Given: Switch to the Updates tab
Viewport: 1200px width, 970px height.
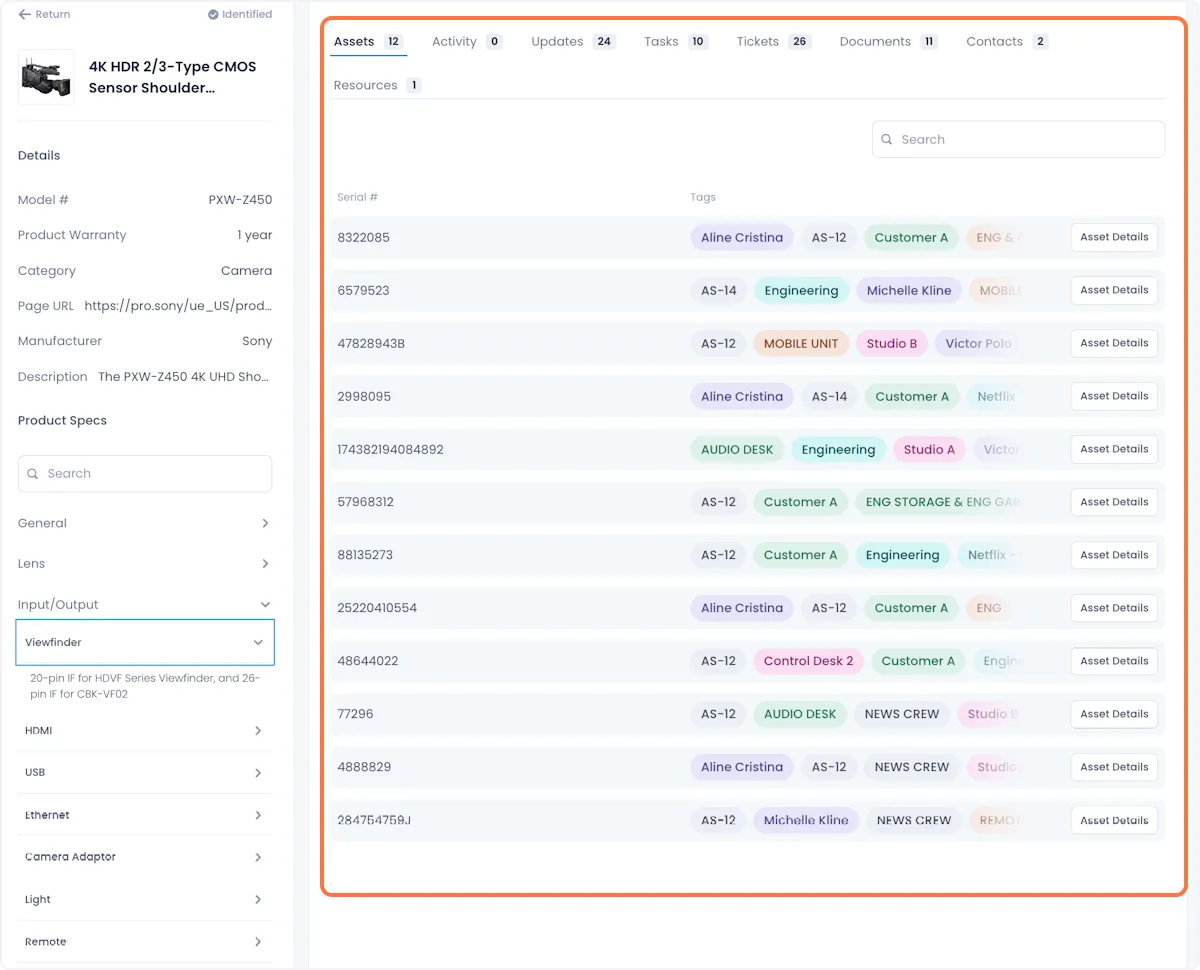Looking at the screenshot, I should pos(573,42).
